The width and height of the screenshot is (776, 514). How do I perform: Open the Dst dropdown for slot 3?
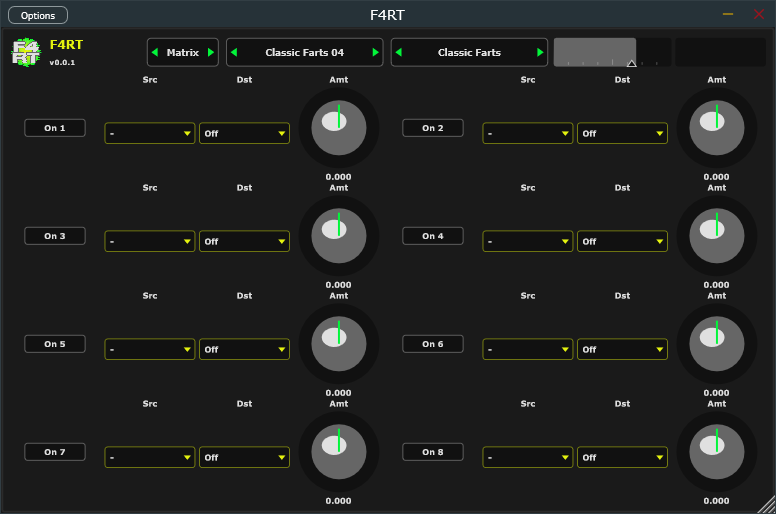(x=244, y=241)
